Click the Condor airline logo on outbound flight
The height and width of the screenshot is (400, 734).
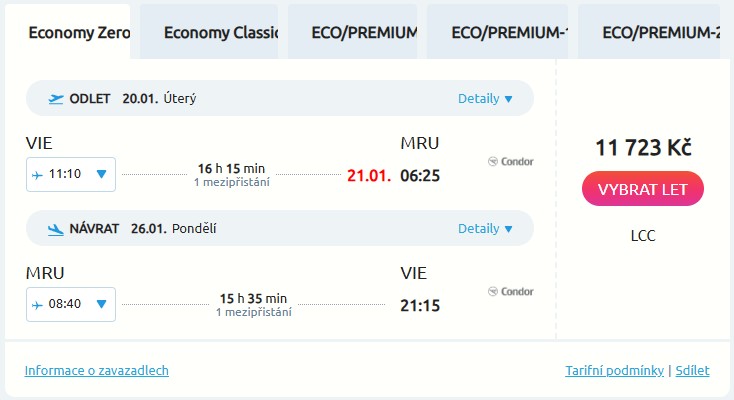(510, 162)
